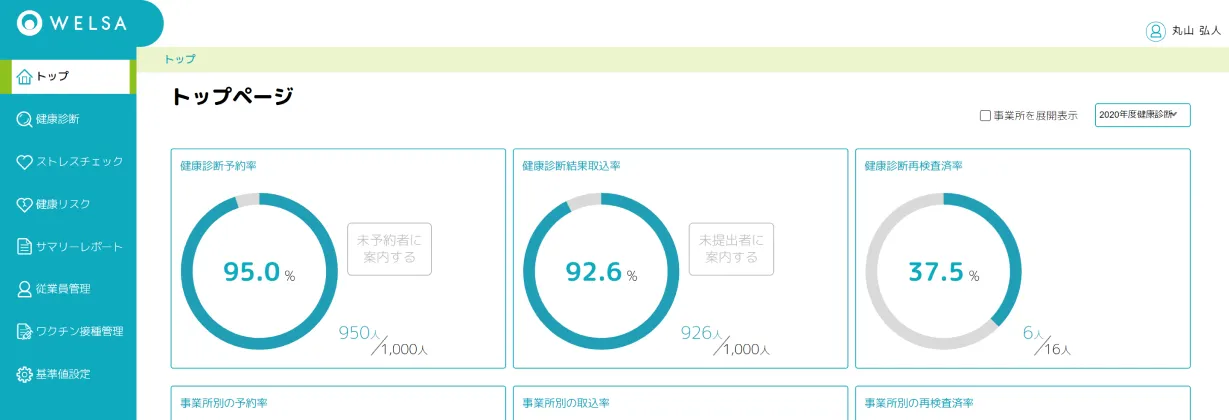Viewport: 1229px width, 420px height.
Task: Click the vaccine record icon beside ワクチン接種管理
Action: [25, 331]
